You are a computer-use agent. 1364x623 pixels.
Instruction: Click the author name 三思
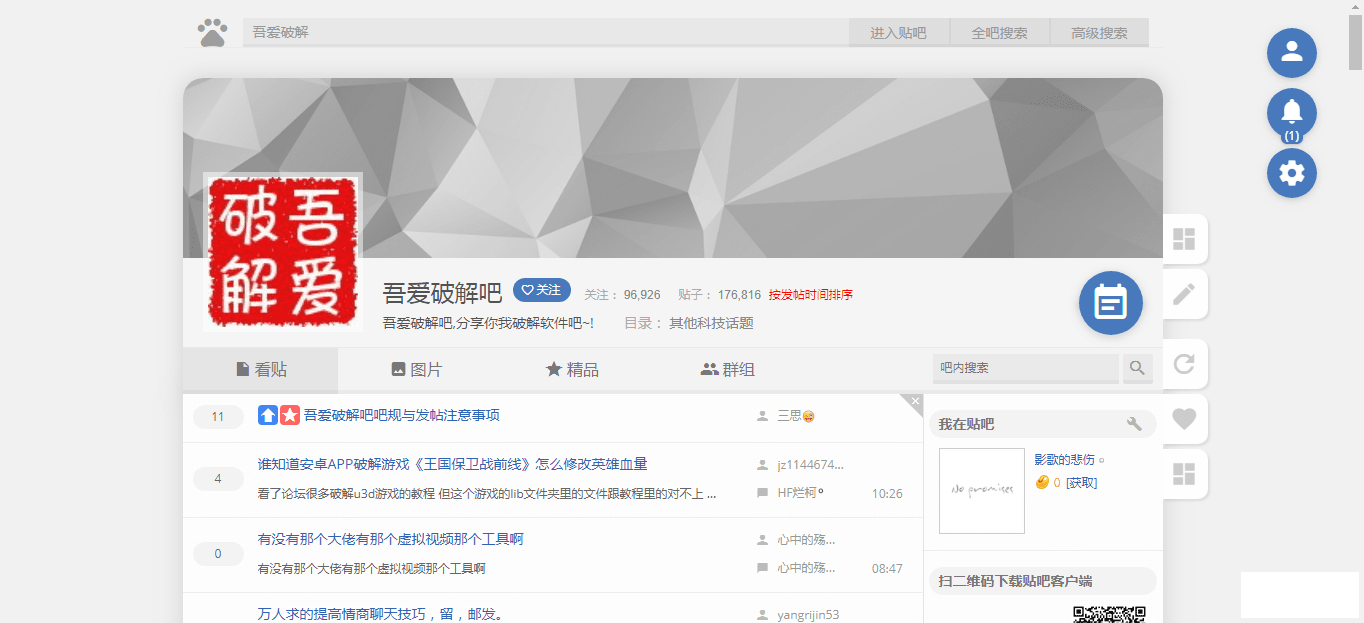796,416
